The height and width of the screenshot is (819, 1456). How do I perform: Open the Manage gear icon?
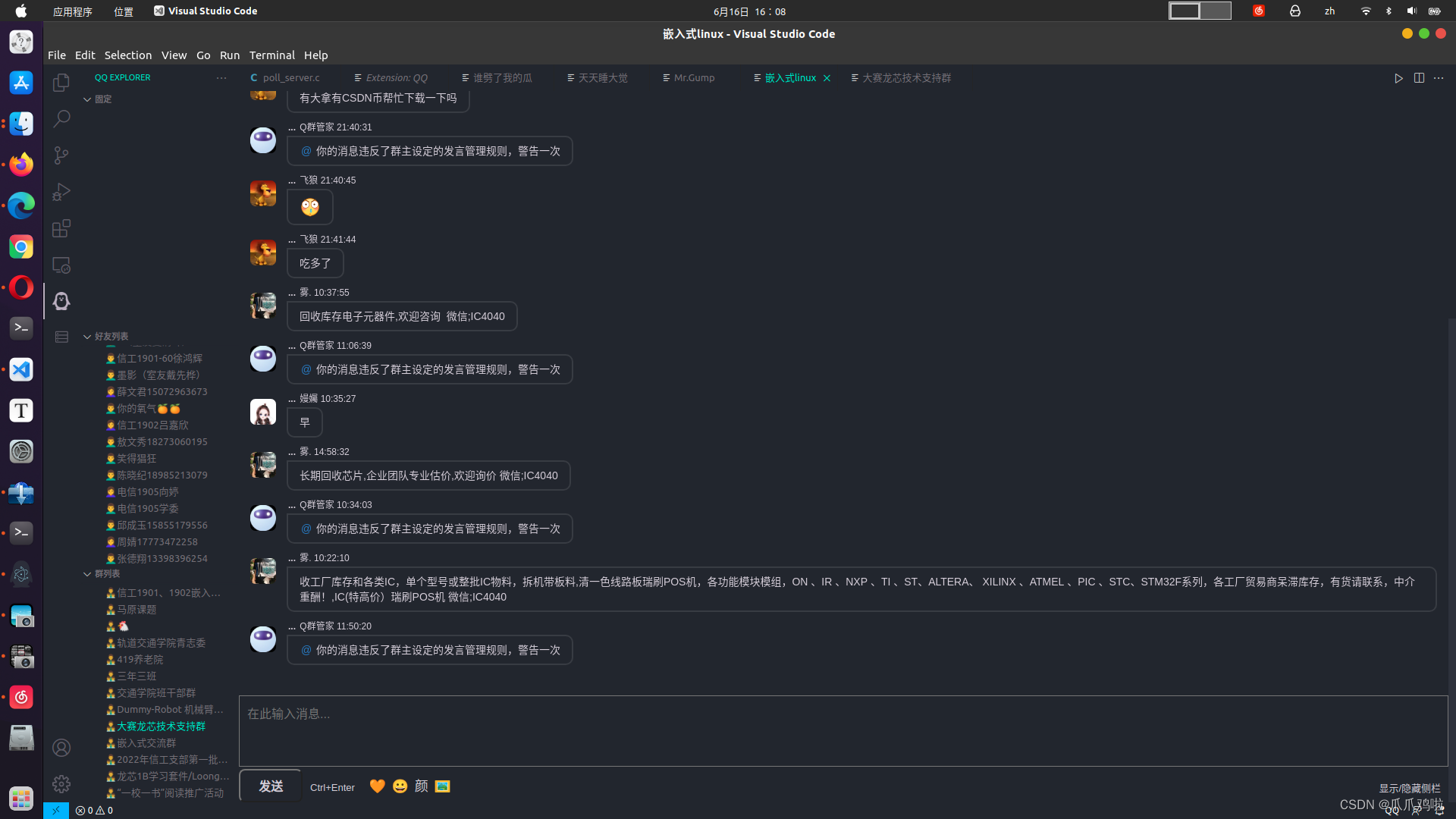tap(61, 783)
